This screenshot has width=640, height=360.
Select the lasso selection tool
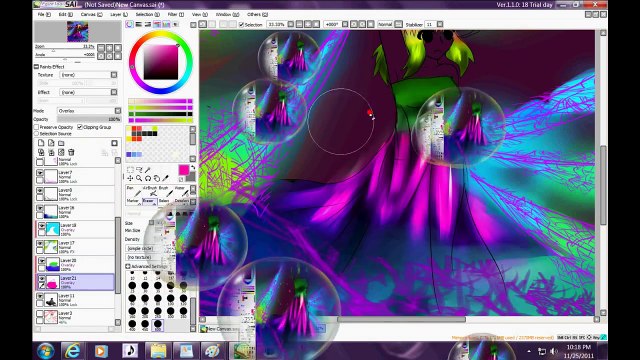(x=139, y=170)
